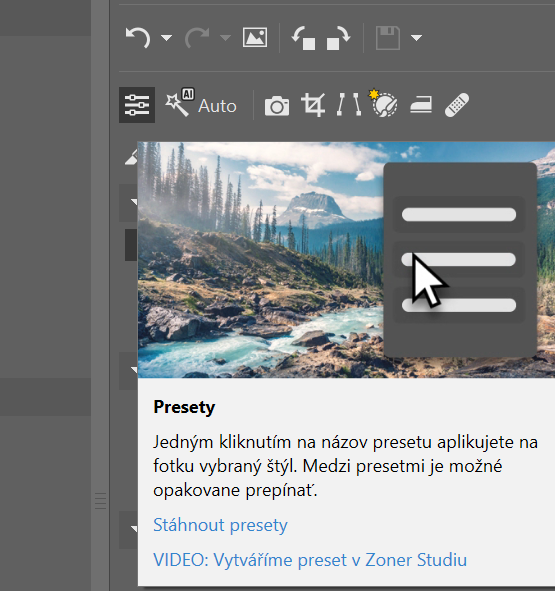Click the show original image icon

(x=255, y=37)
